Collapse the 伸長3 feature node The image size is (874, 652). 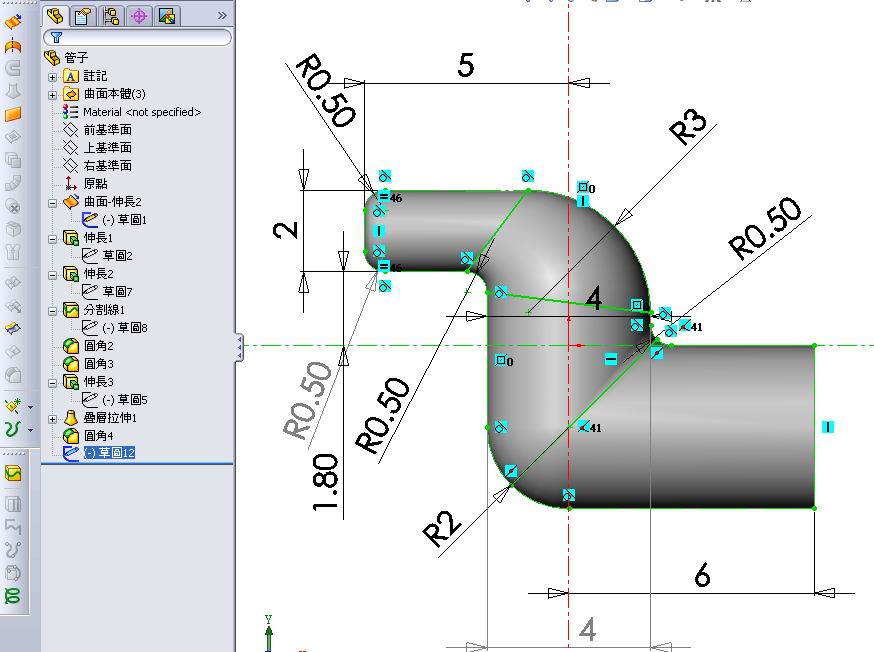[52, 383]
